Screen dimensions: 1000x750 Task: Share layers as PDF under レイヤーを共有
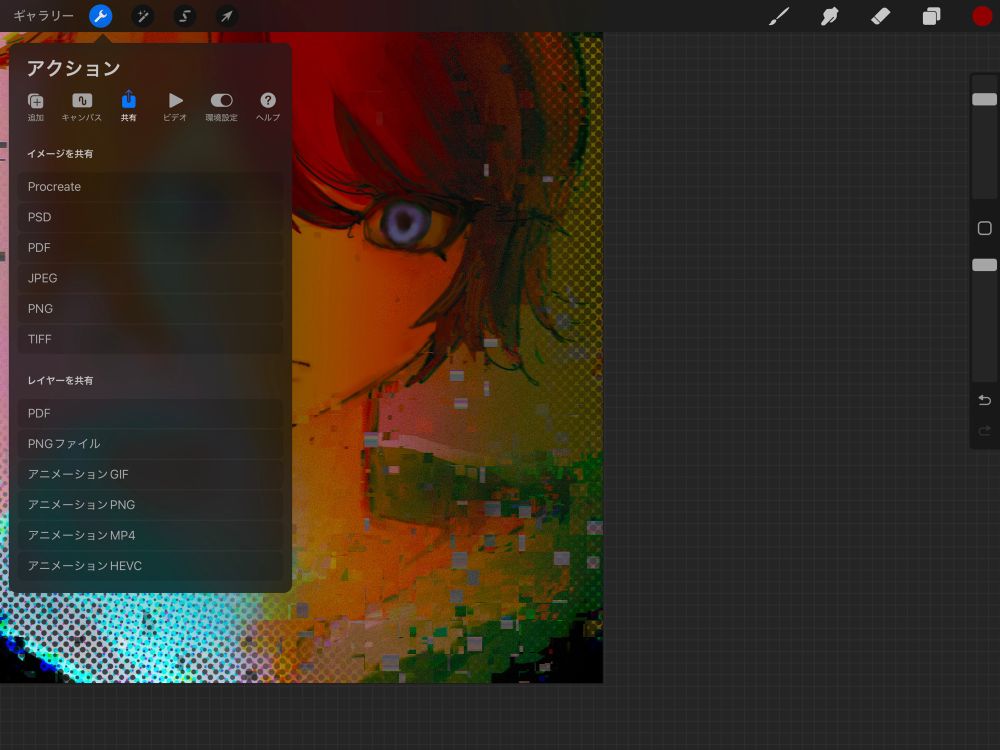150,413
